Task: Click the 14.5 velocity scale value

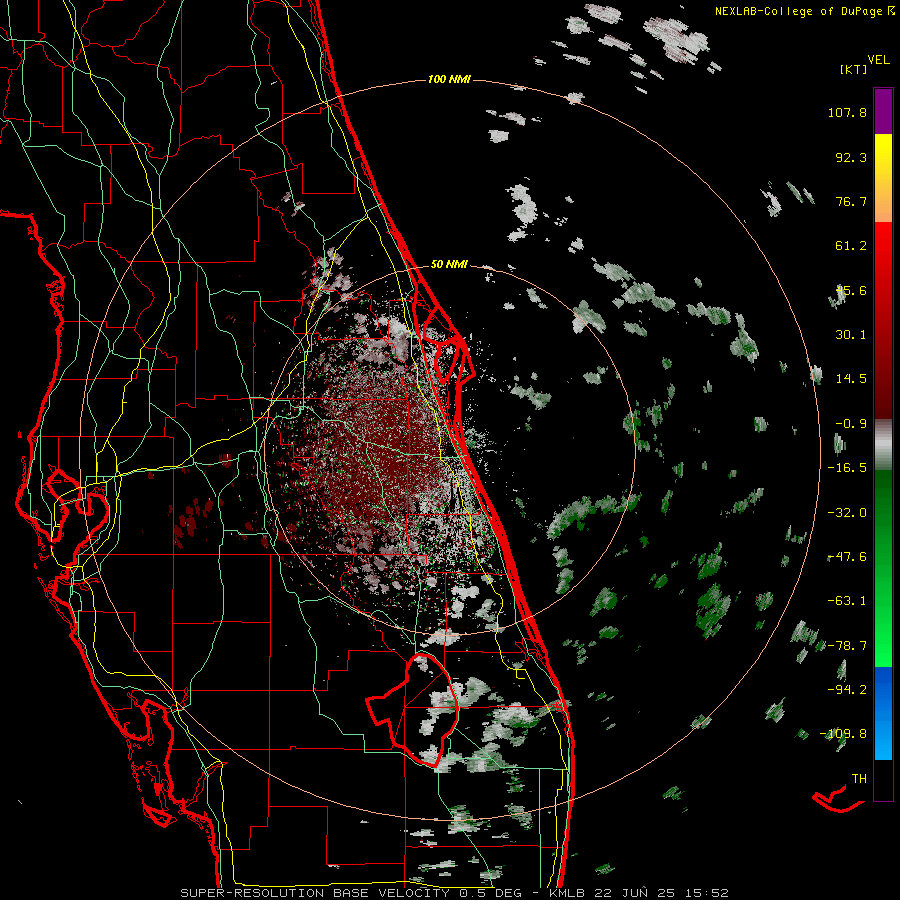Action: (x=851, y=379)
